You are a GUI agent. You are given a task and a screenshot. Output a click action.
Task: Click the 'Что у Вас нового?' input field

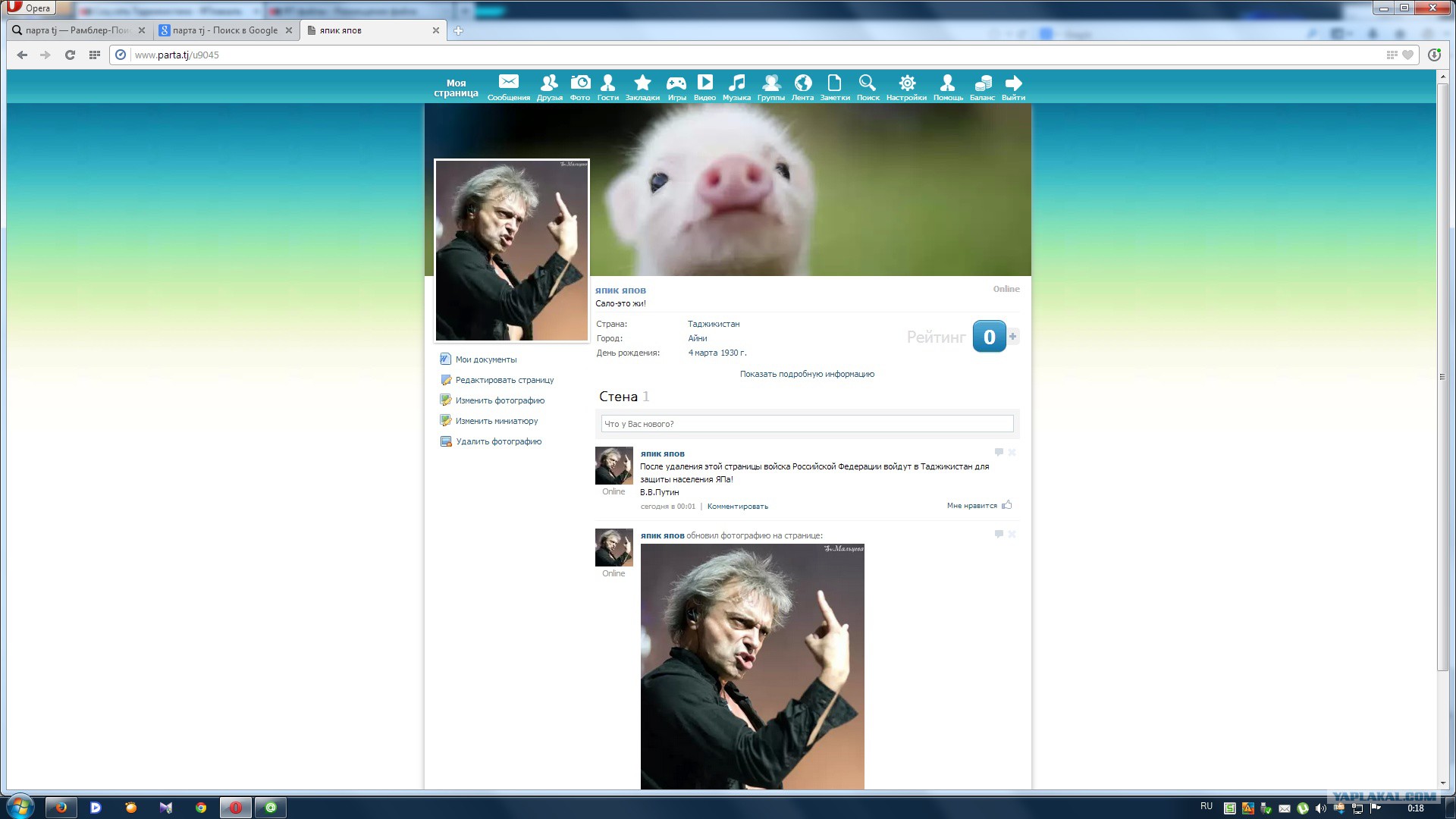(807, 424)
